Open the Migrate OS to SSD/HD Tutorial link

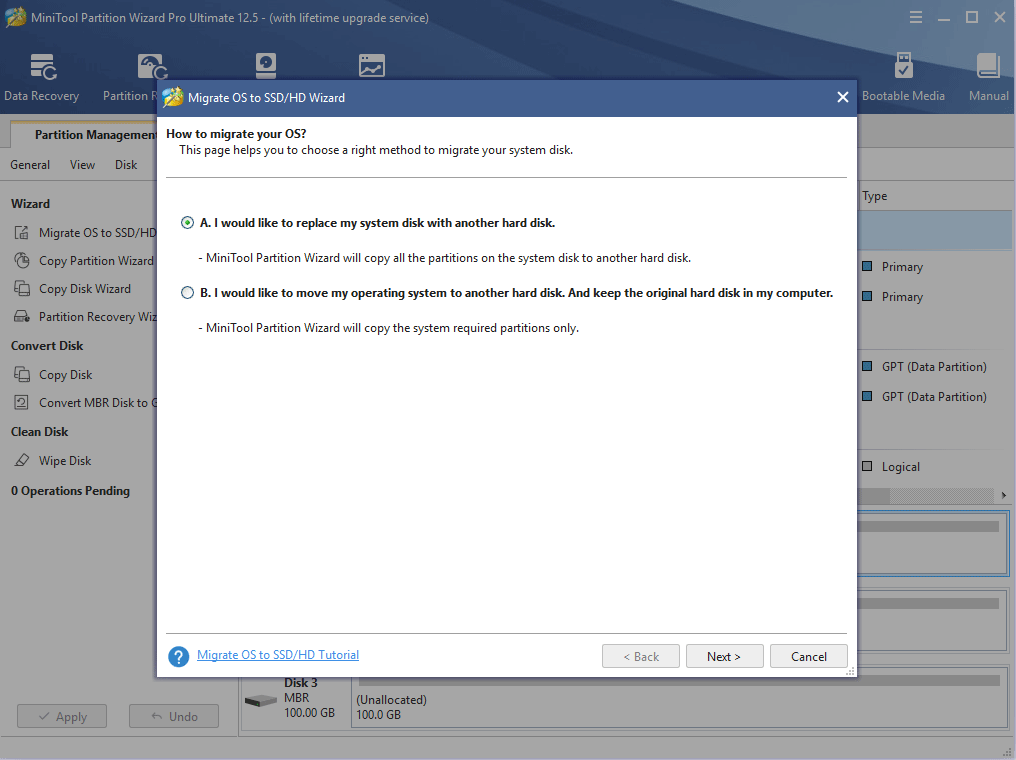[x=278, y=655]
